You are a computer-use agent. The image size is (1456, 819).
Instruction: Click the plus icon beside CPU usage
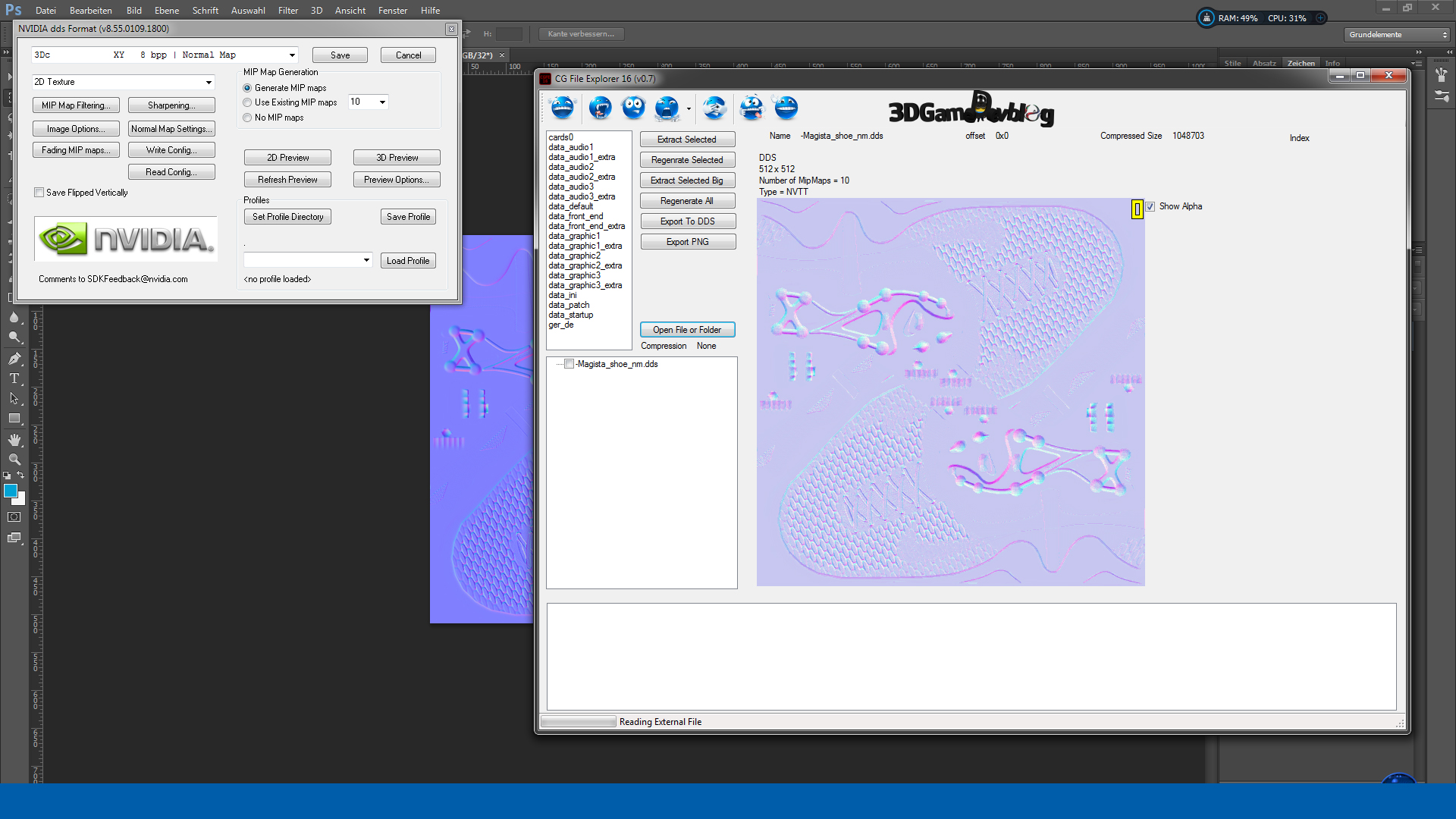point(1320,18)
